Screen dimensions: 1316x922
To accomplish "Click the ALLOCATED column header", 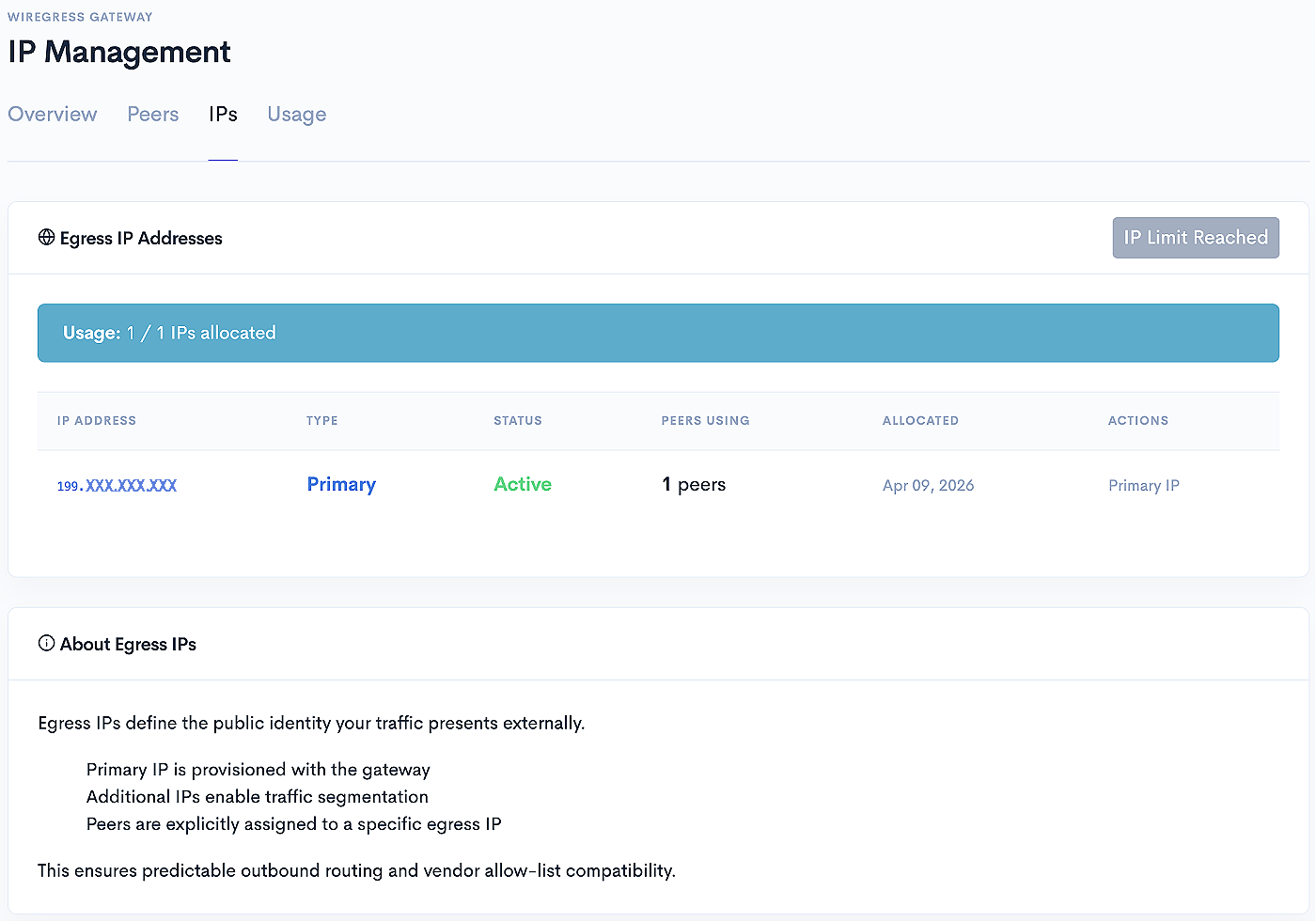I will 920,420.
